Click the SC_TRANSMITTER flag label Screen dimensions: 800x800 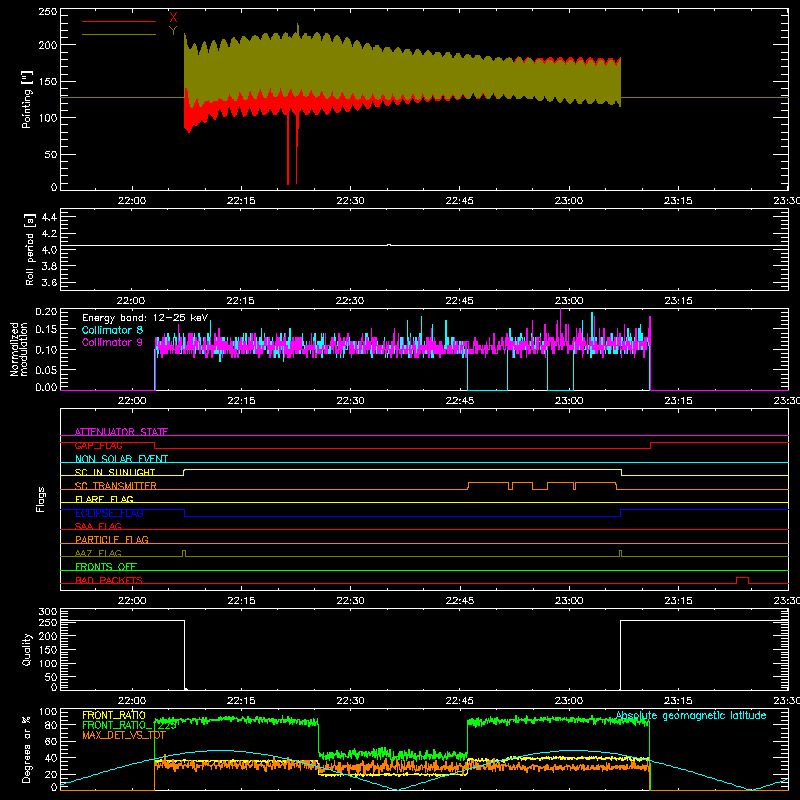click(x=116, y=486)
